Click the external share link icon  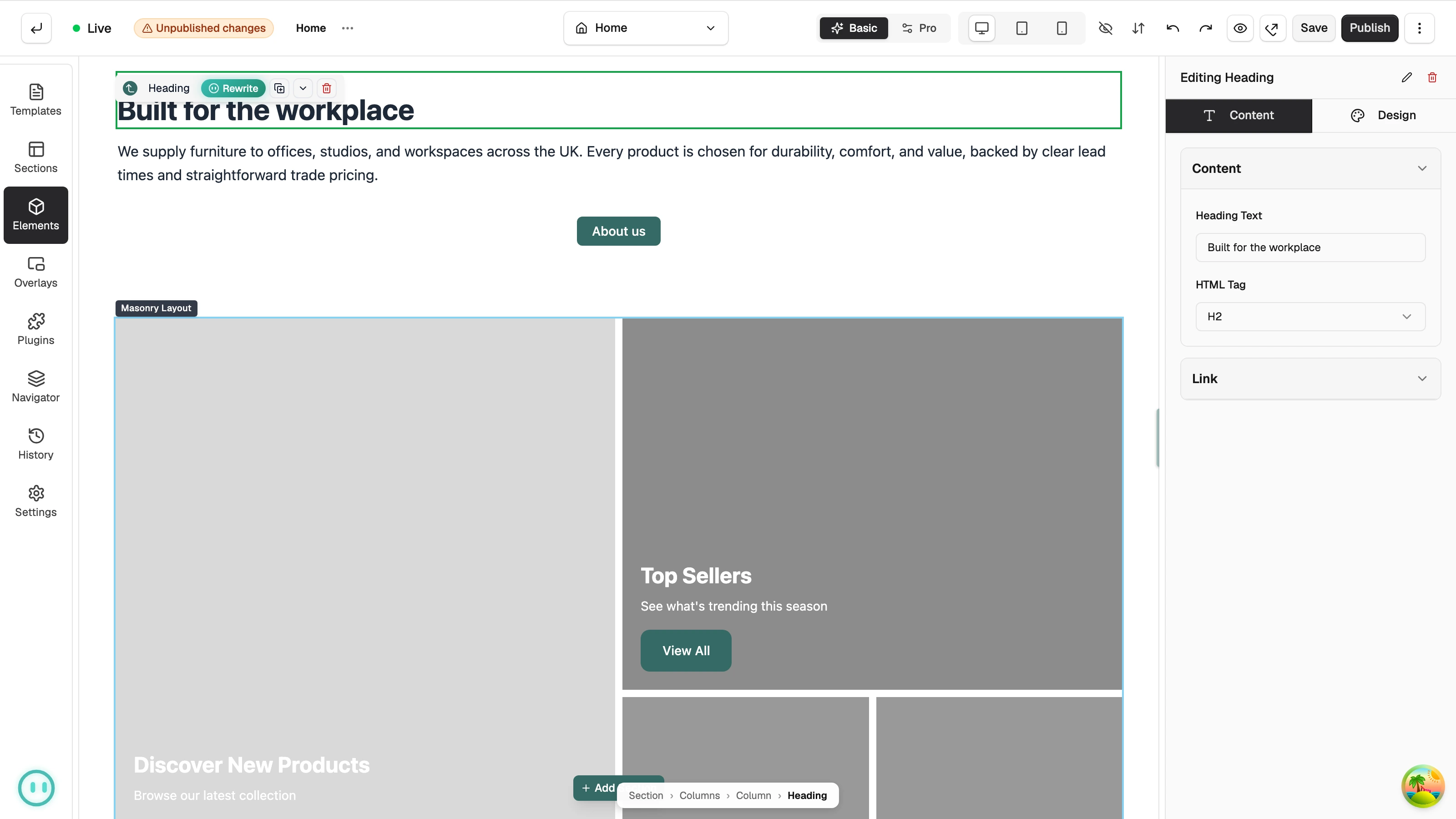click(1273, 28)
